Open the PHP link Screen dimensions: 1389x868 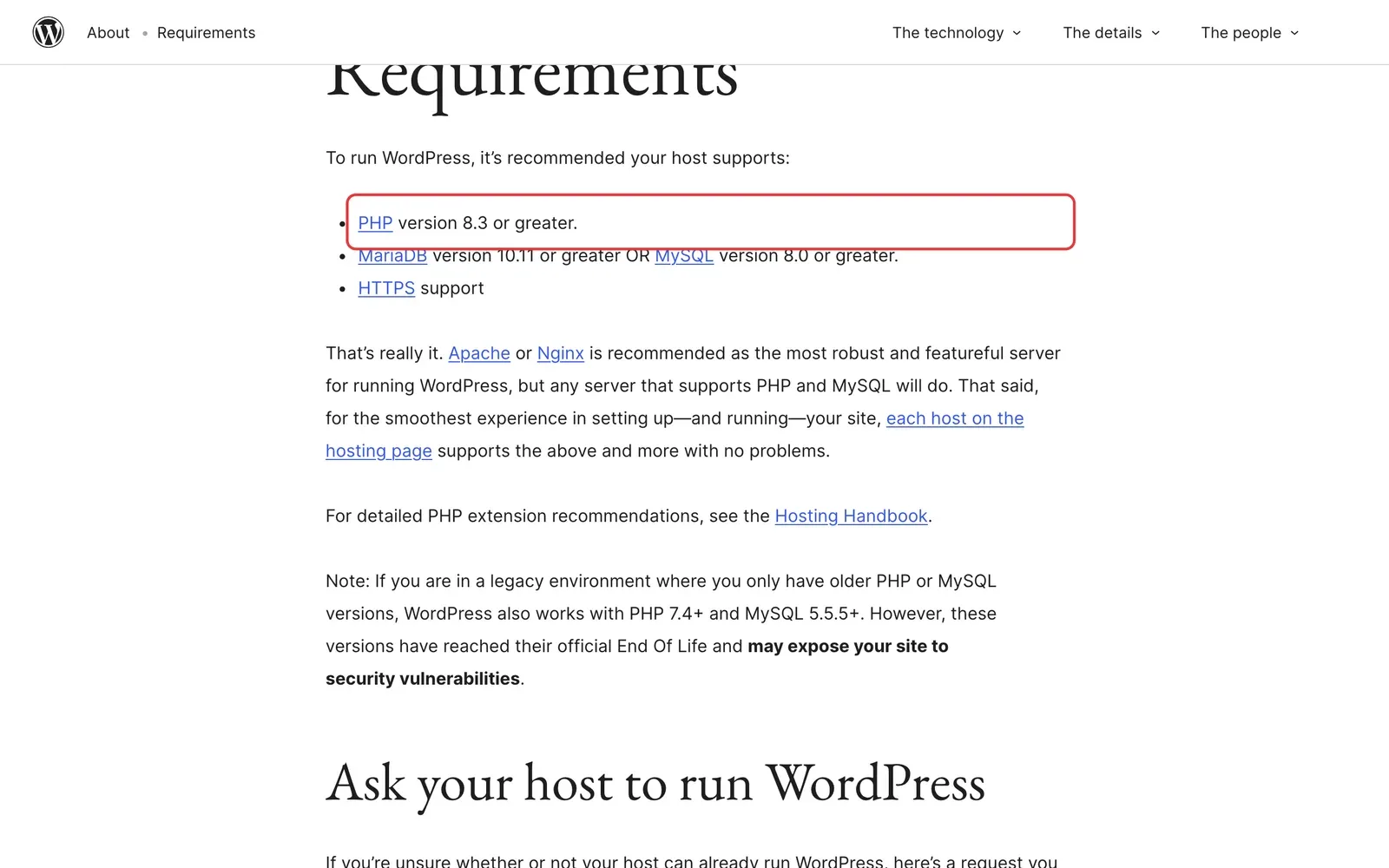click(x=375, y=223)
